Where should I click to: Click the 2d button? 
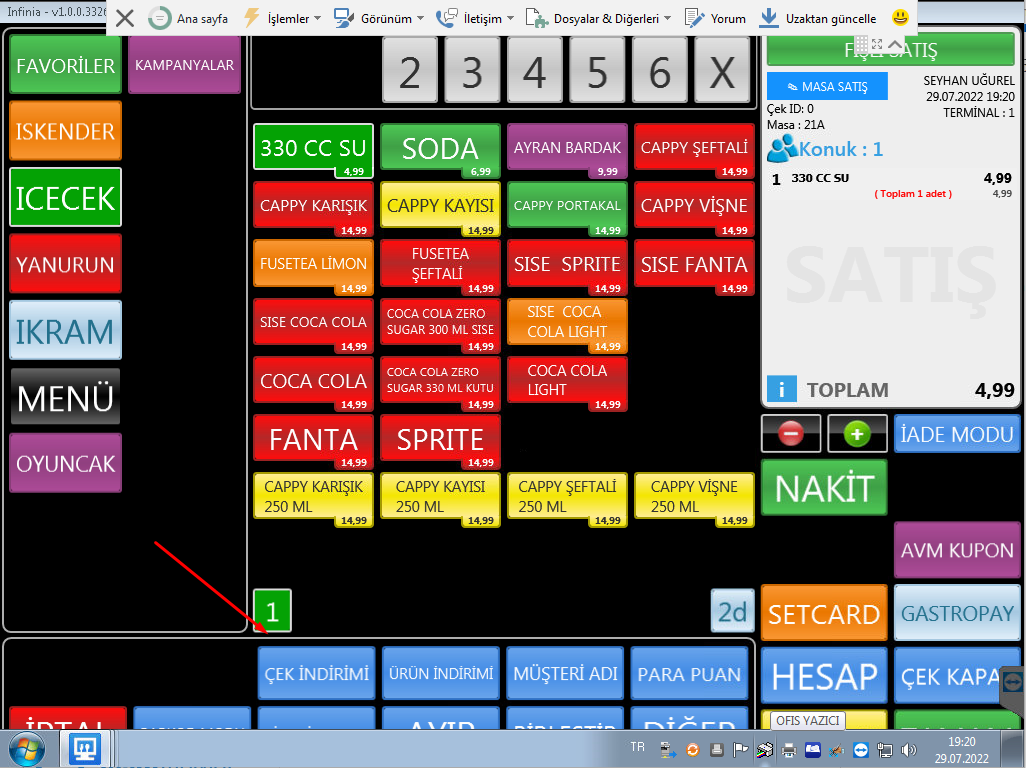(x=732, y=610)
